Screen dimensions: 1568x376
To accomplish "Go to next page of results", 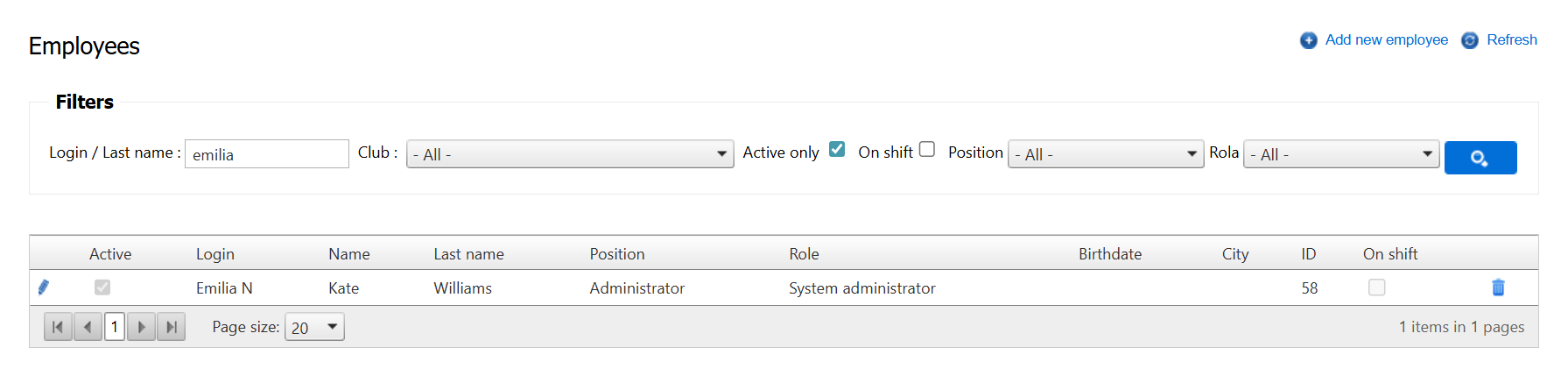I will (x=142, y=327).
